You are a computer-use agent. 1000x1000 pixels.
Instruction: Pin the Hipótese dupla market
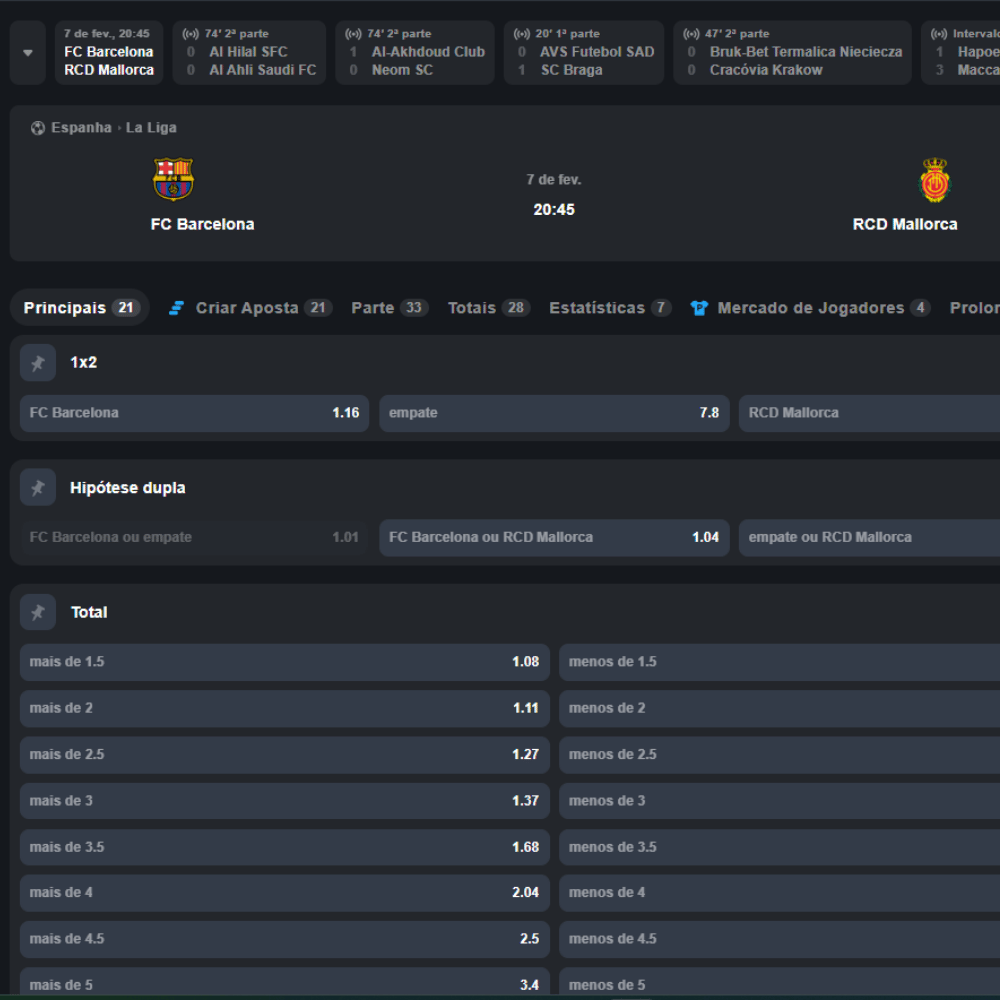pos(38,488)
